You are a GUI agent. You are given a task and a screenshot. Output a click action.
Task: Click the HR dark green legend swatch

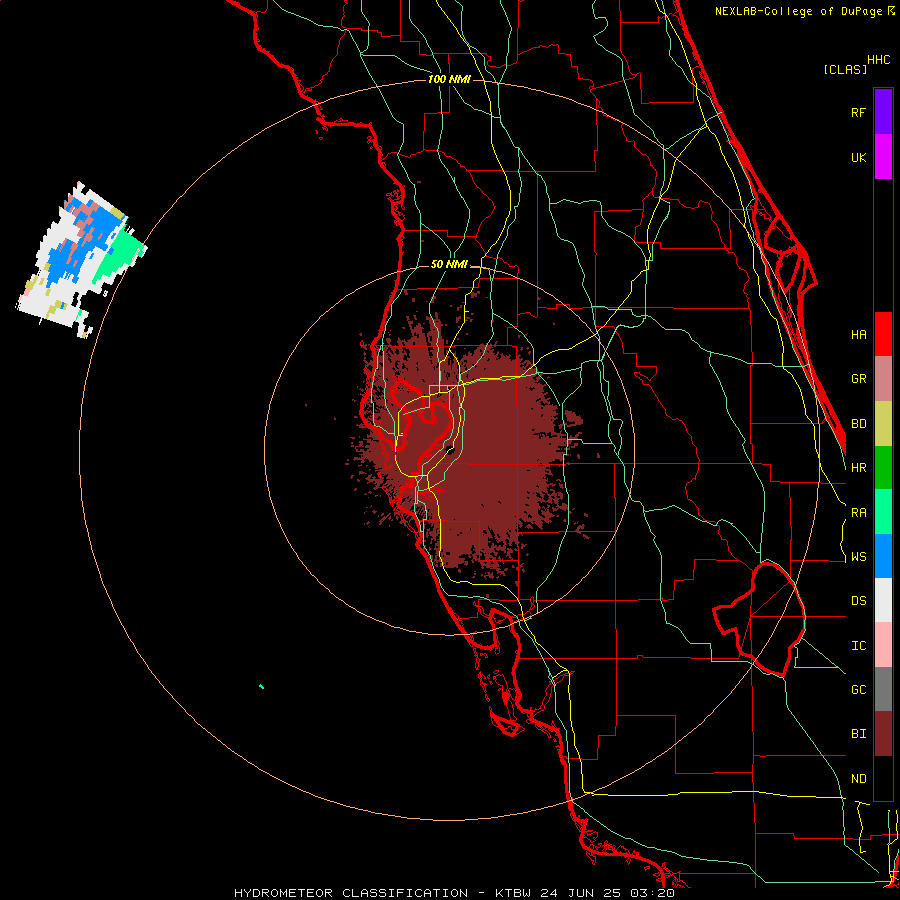[883, 468]
